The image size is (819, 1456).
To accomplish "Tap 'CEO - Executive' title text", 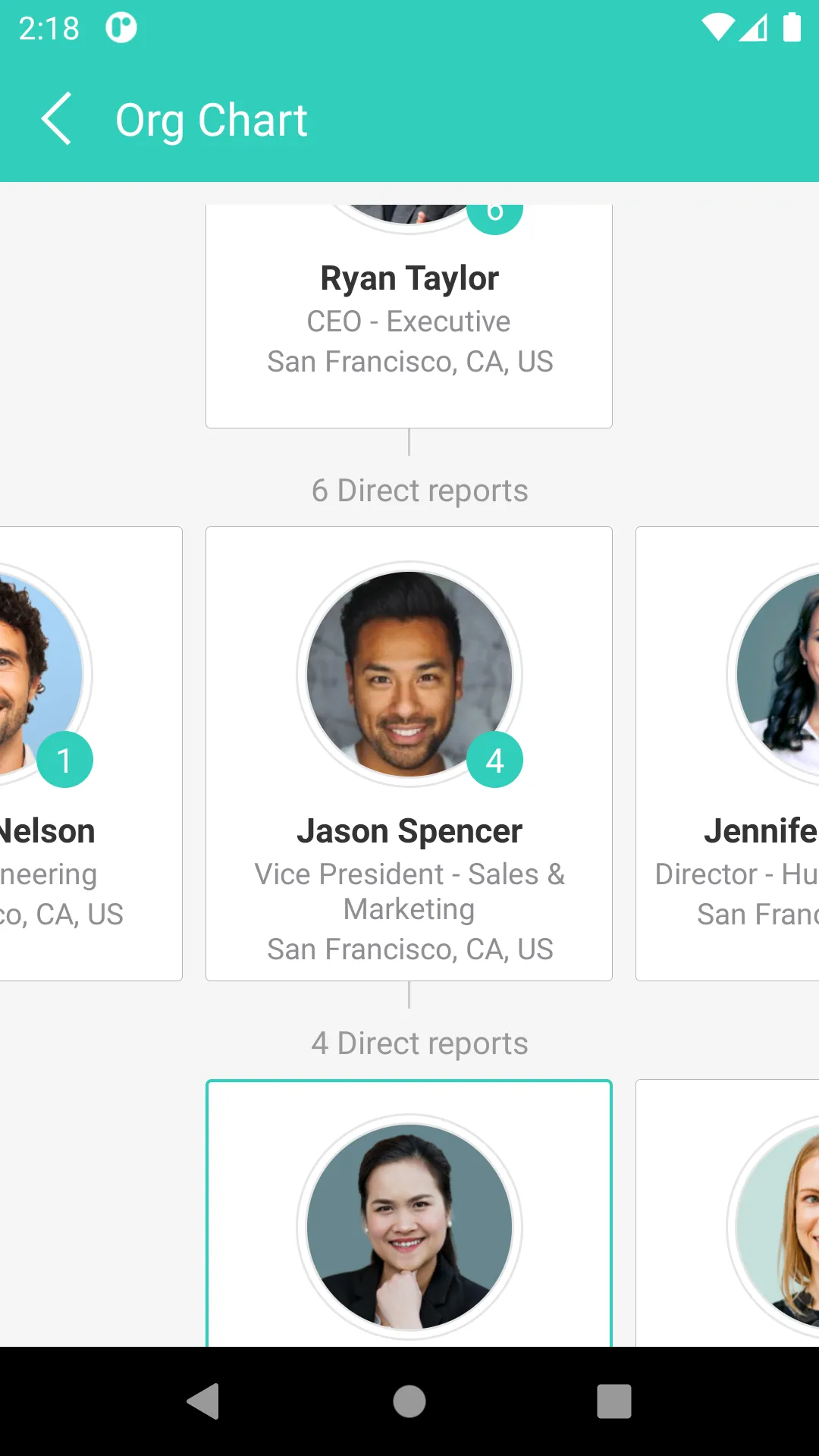I will click(x=409, y=322).
